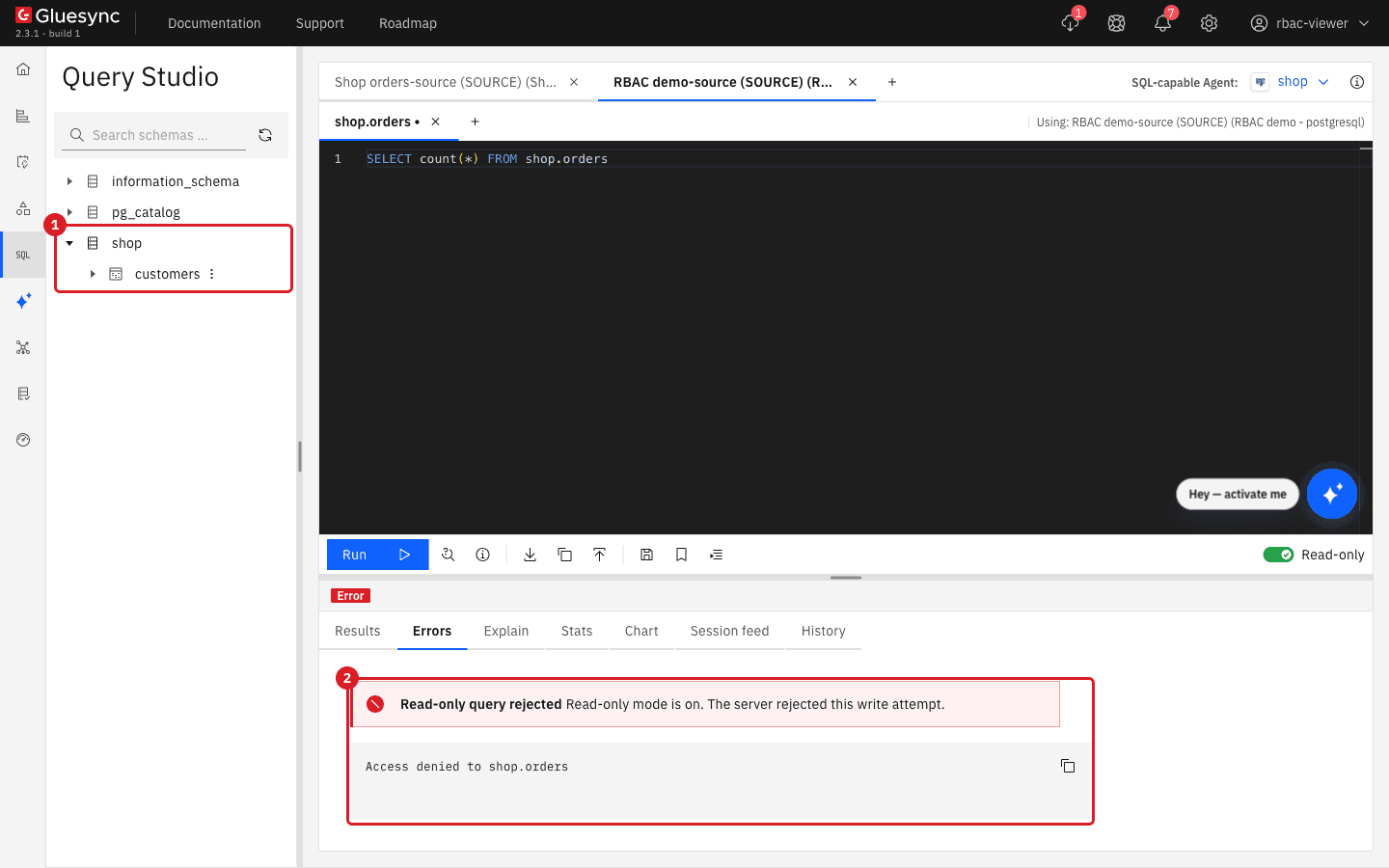Select Shop orders-source connection tab
The height and width of the screenshot is (868, 1389).
tap(446, 82)
